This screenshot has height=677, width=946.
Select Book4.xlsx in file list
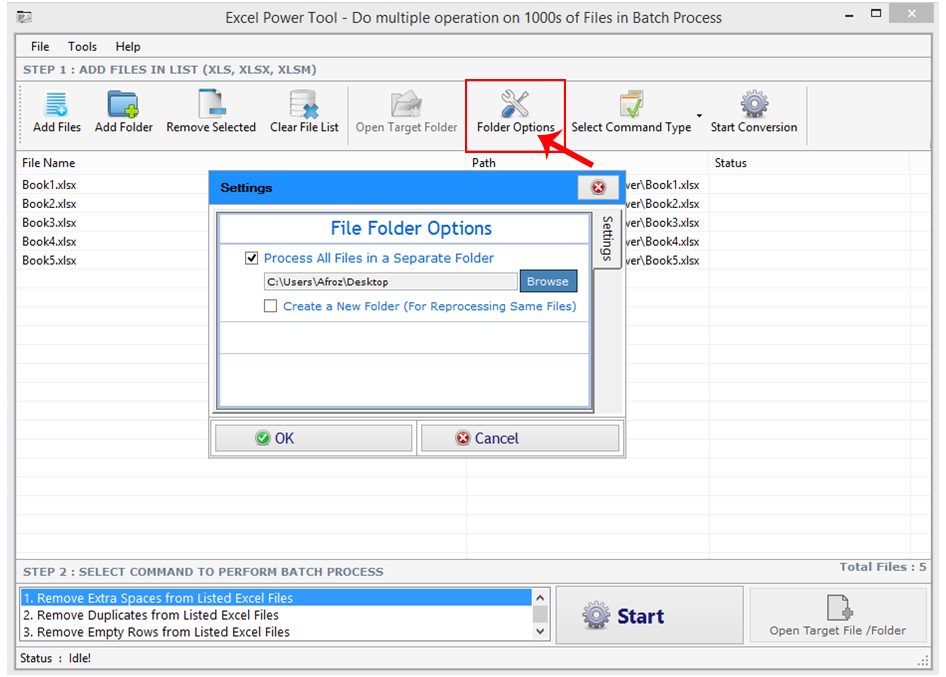coord(49,241)
